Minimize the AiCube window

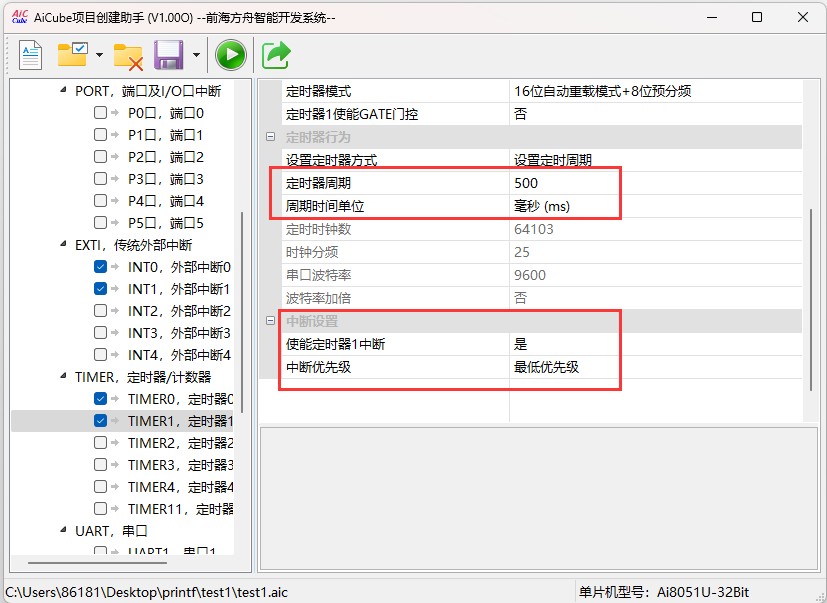pyautogui.click(x=712, y=17)
